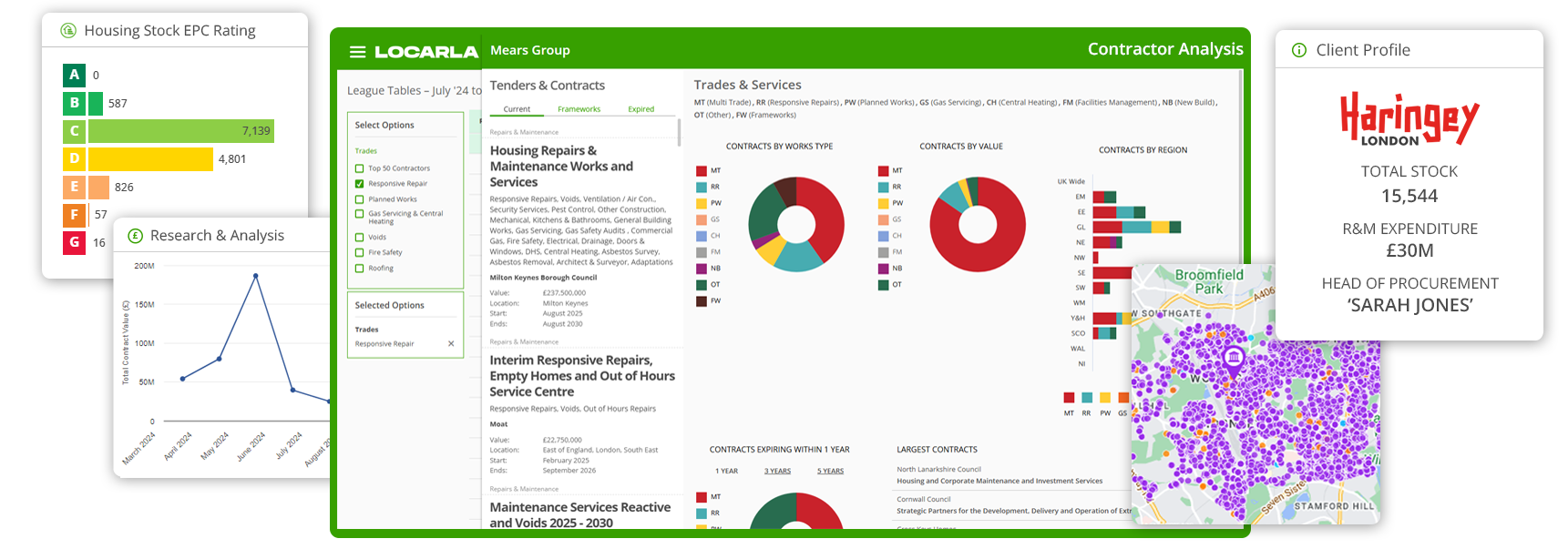This screenshot has height=549, width=1568.
Task: Open the hamburger menu beside LOCARLA logo
Action: (357, 52)
